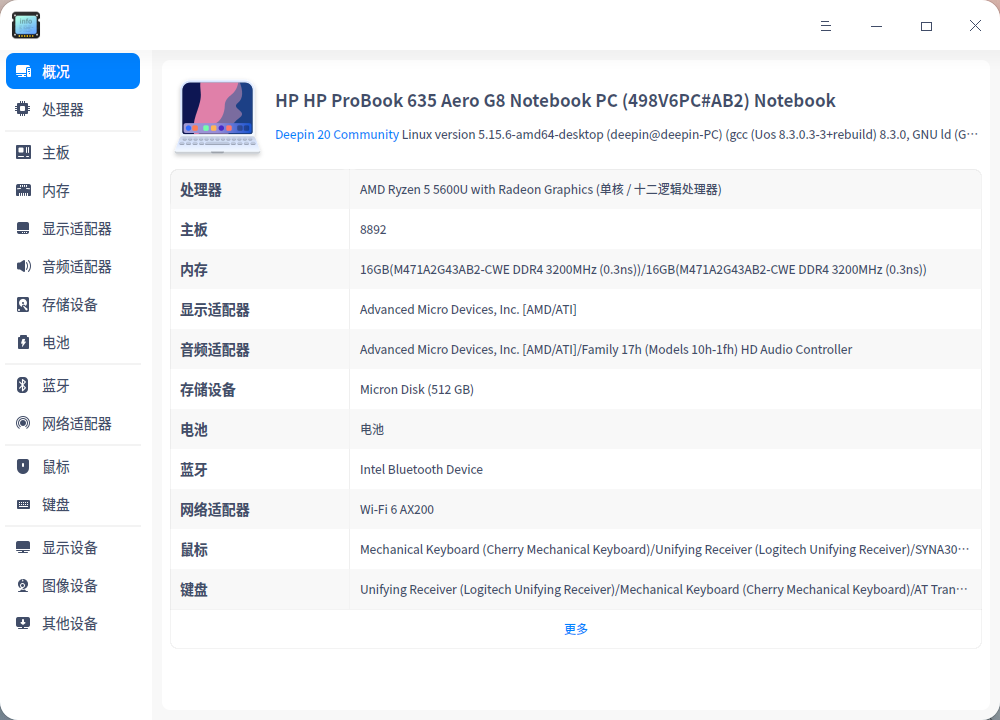This screenshot has width=1000, height=720.
Task: Open the 处理器 sidebar label
Action: [x=62, y=110]
